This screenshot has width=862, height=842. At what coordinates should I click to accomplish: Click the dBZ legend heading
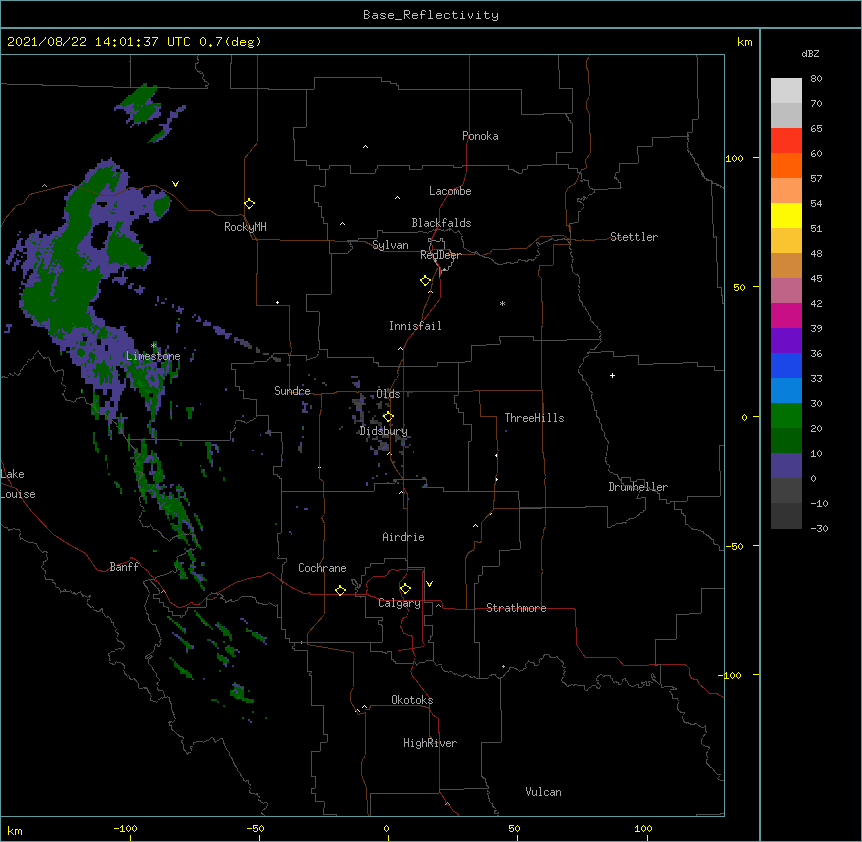pyautogui.click(x=810, y=54)
